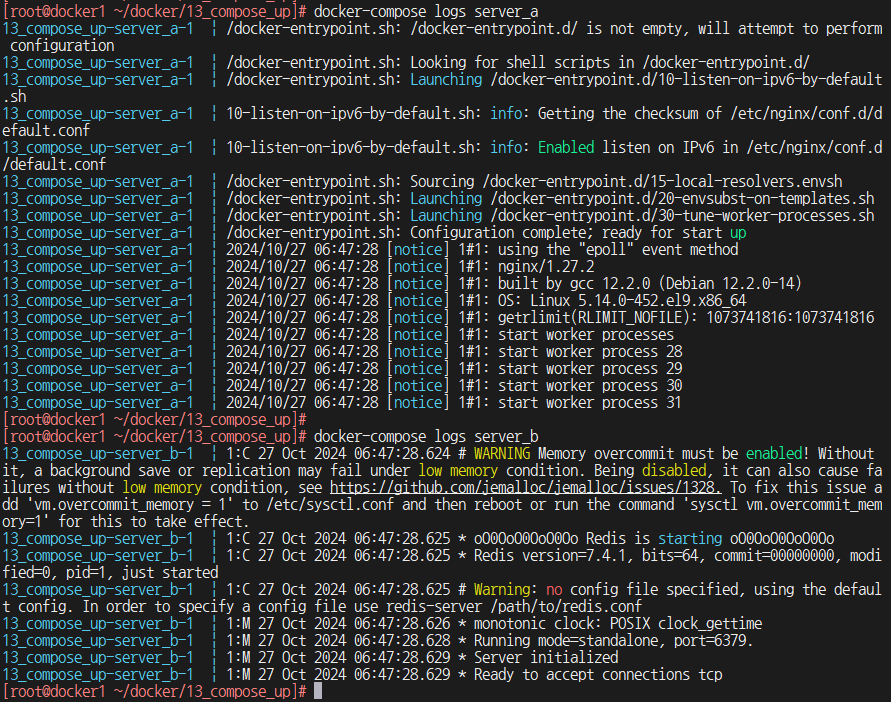
Task: Click 'using the "epoll" event method' text
Action: (x=618, y=250)
